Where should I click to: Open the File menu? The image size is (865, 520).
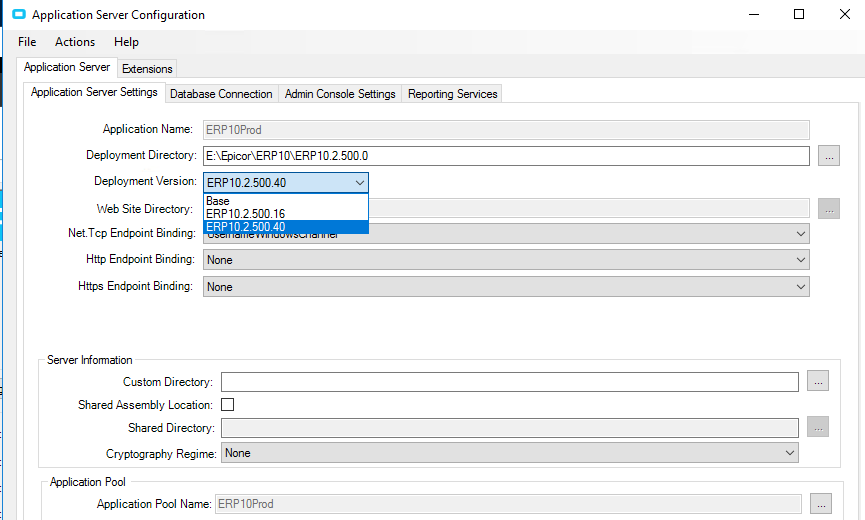click(x=27, y=42)
